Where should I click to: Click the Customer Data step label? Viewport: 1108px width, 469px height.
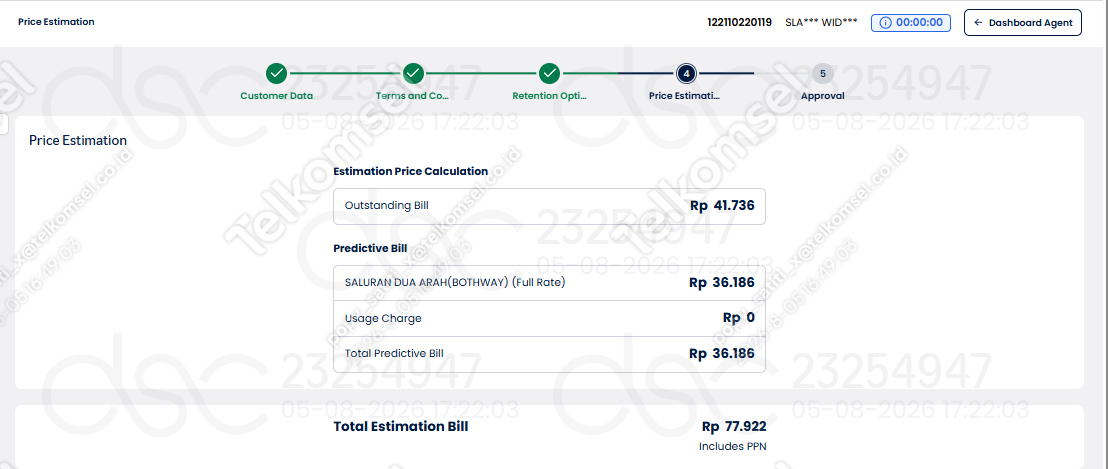click(x=277, y=96)
